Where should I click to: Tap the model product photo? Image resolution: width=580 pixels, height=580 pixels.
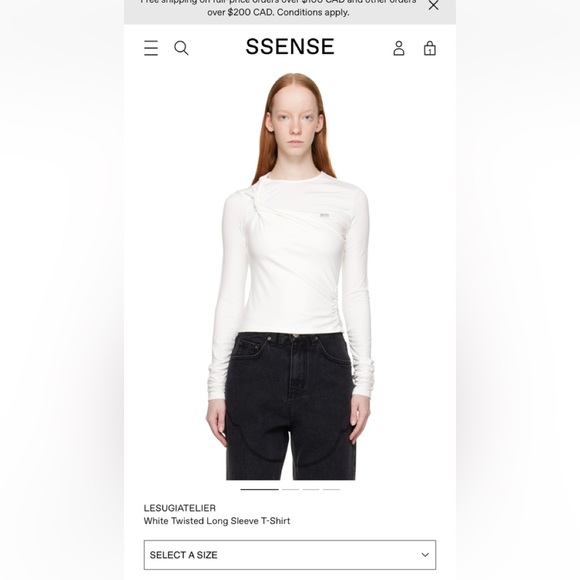tap(290, 276)
